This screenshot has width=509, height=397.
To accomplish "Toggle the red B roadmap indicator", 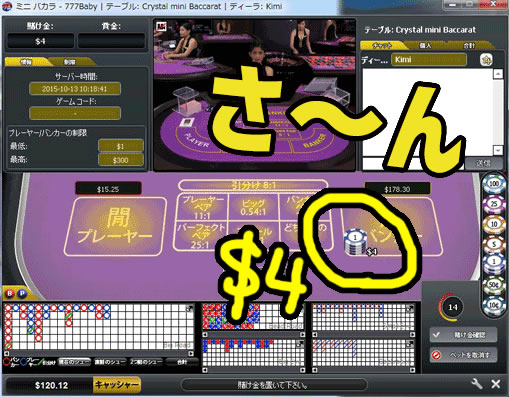I will [10, 293].
